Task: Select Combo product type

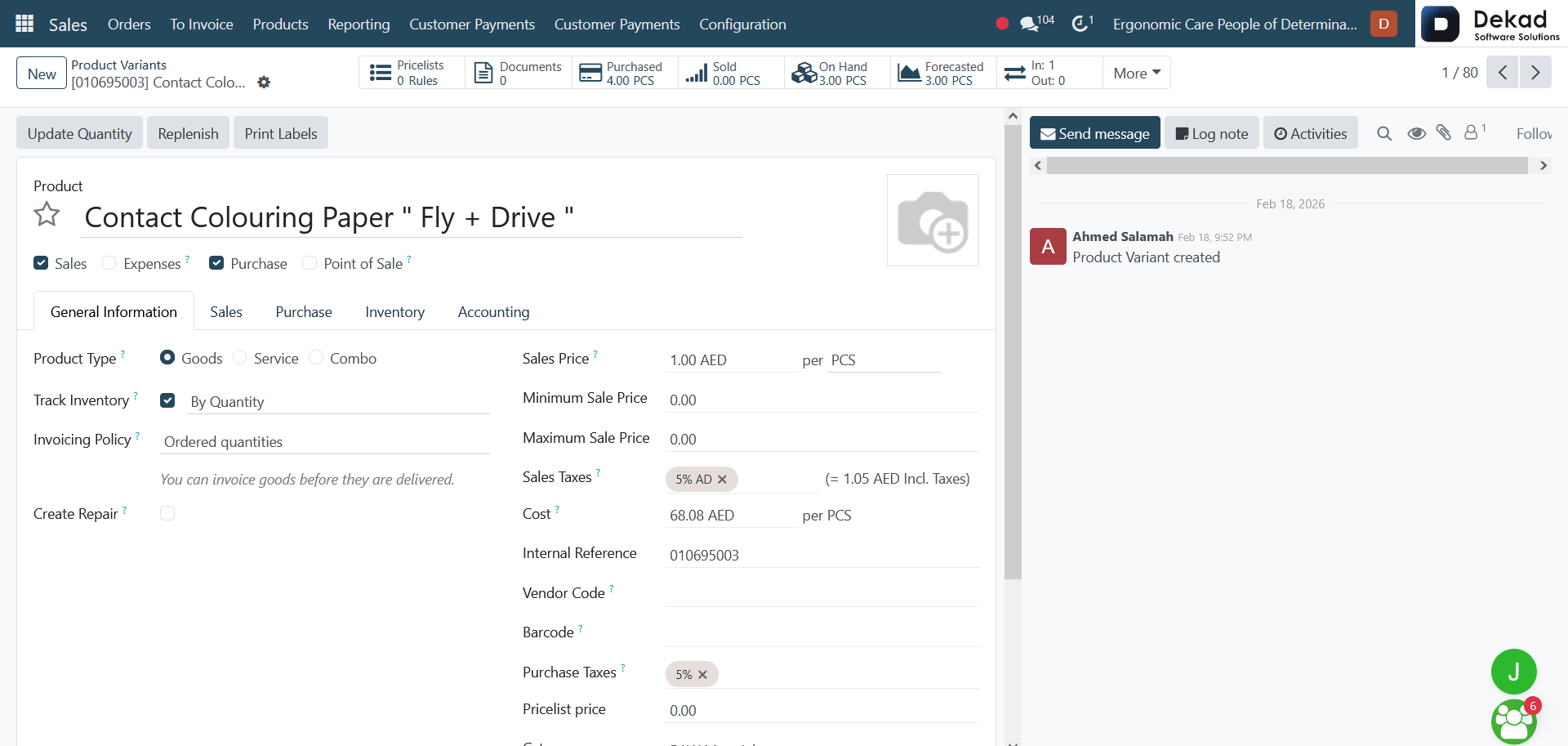Action: coord(316,358)
